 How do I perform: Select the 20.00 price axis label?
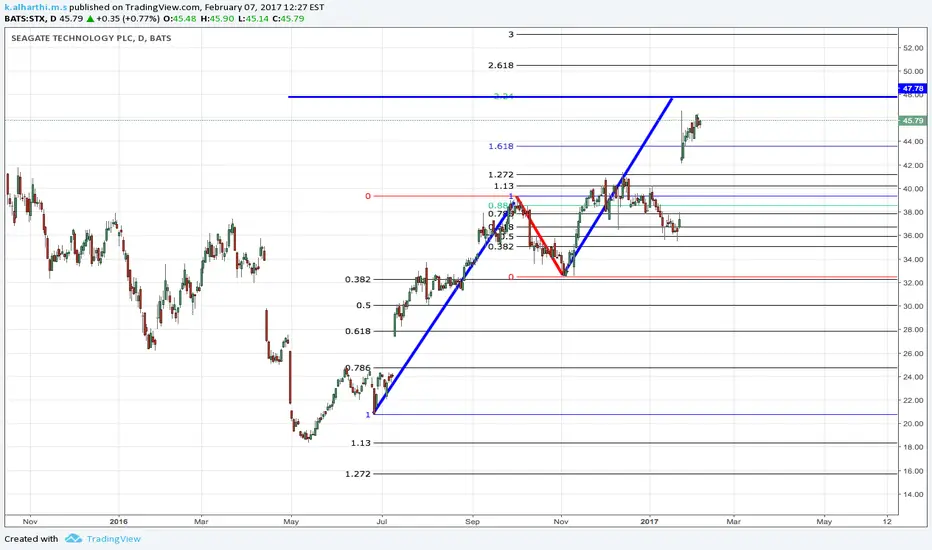tap(914, 424)
